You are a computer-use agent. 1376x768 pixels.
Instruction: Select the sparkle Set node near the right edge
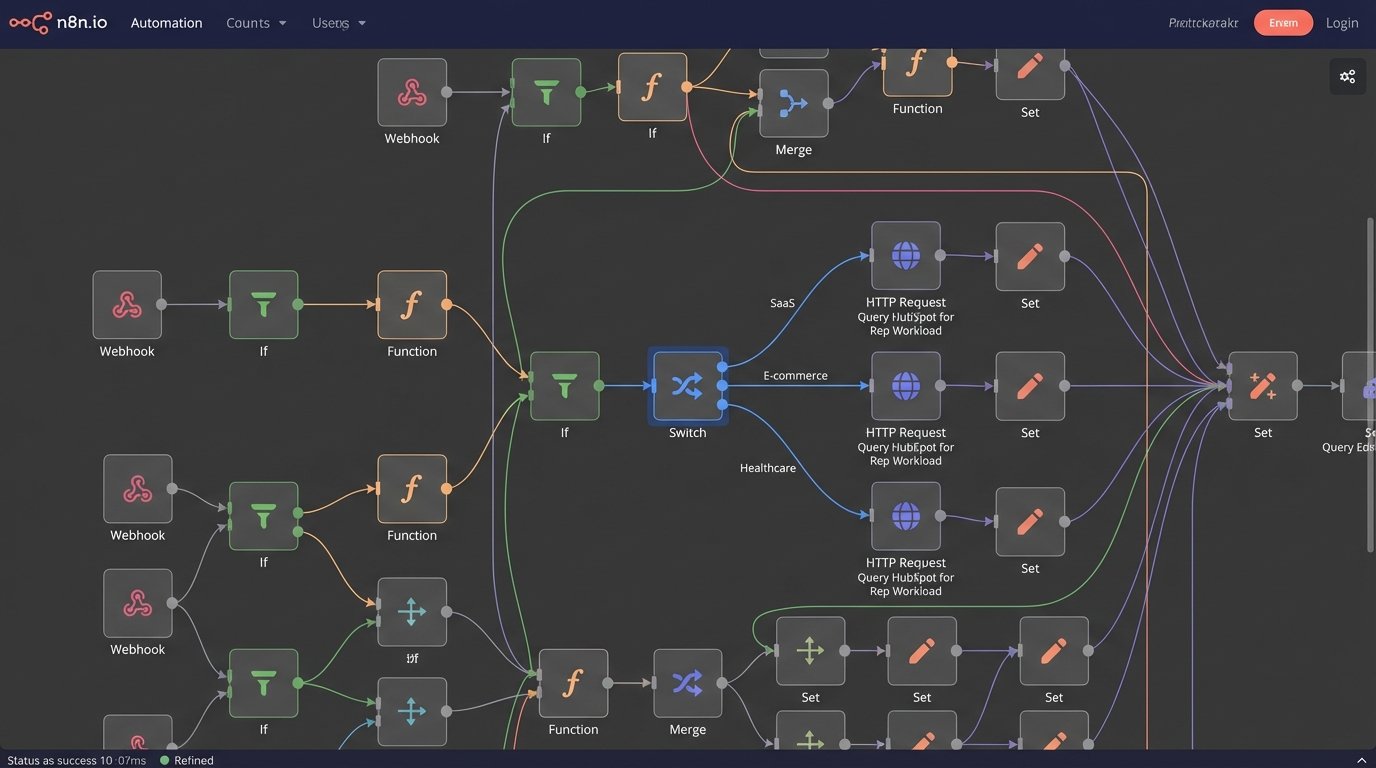point(1263,384)
